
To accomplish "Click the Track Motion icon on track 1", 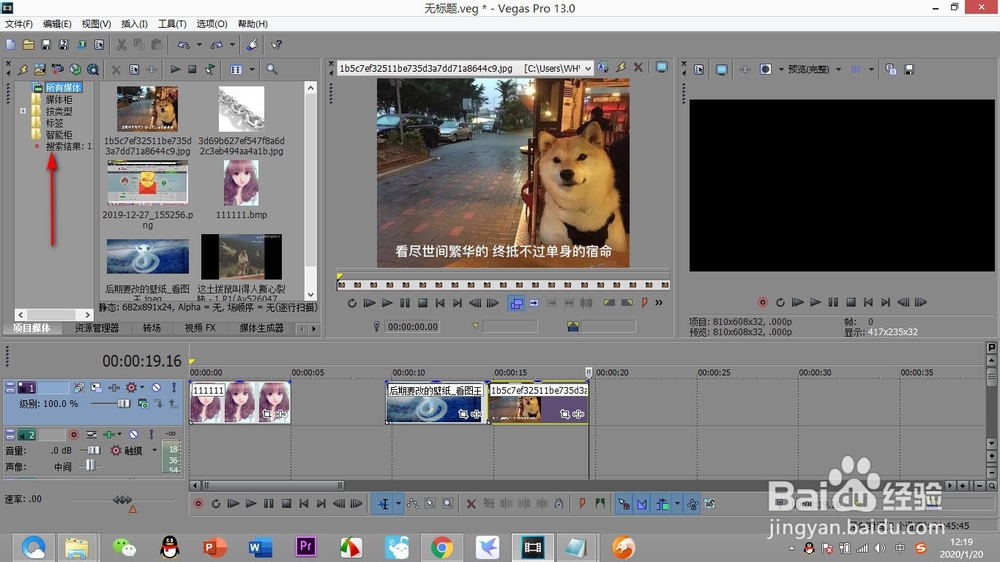I will click(x=96, y=387).
